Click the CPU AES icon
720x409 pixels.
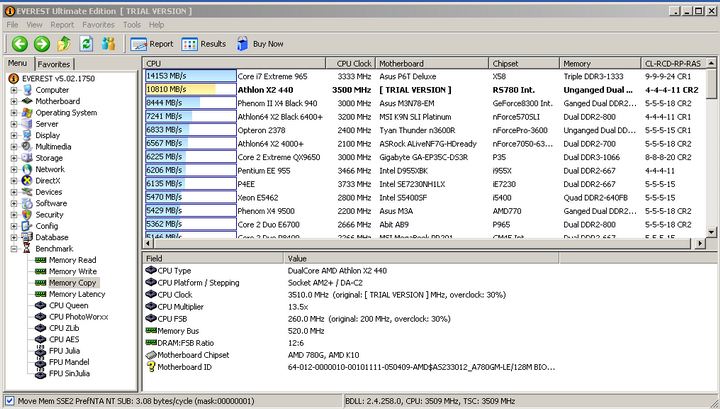(x=40, y=339)
